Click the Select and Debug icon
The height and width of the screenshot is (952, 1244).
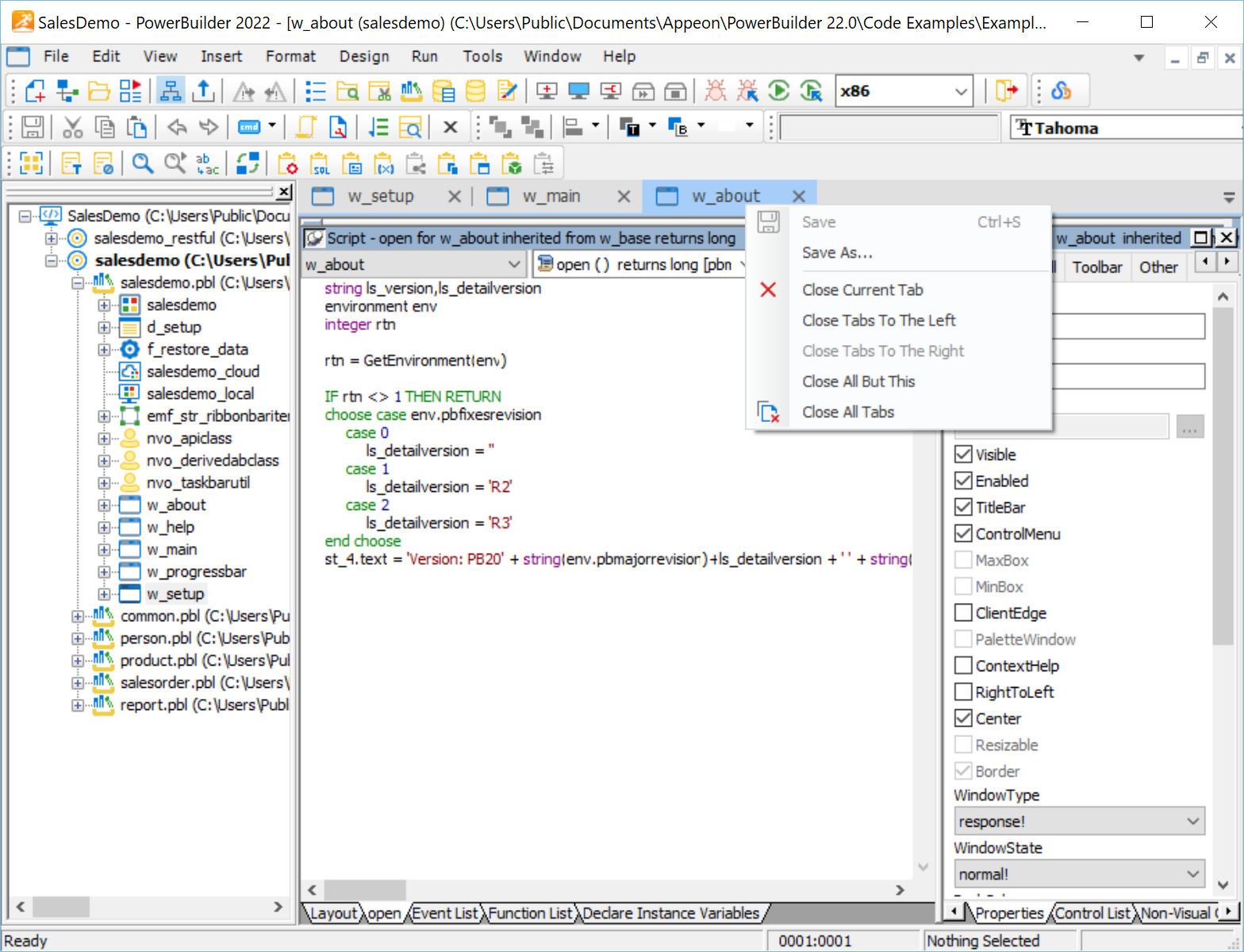pyautogui.click(x=747, y=91)
